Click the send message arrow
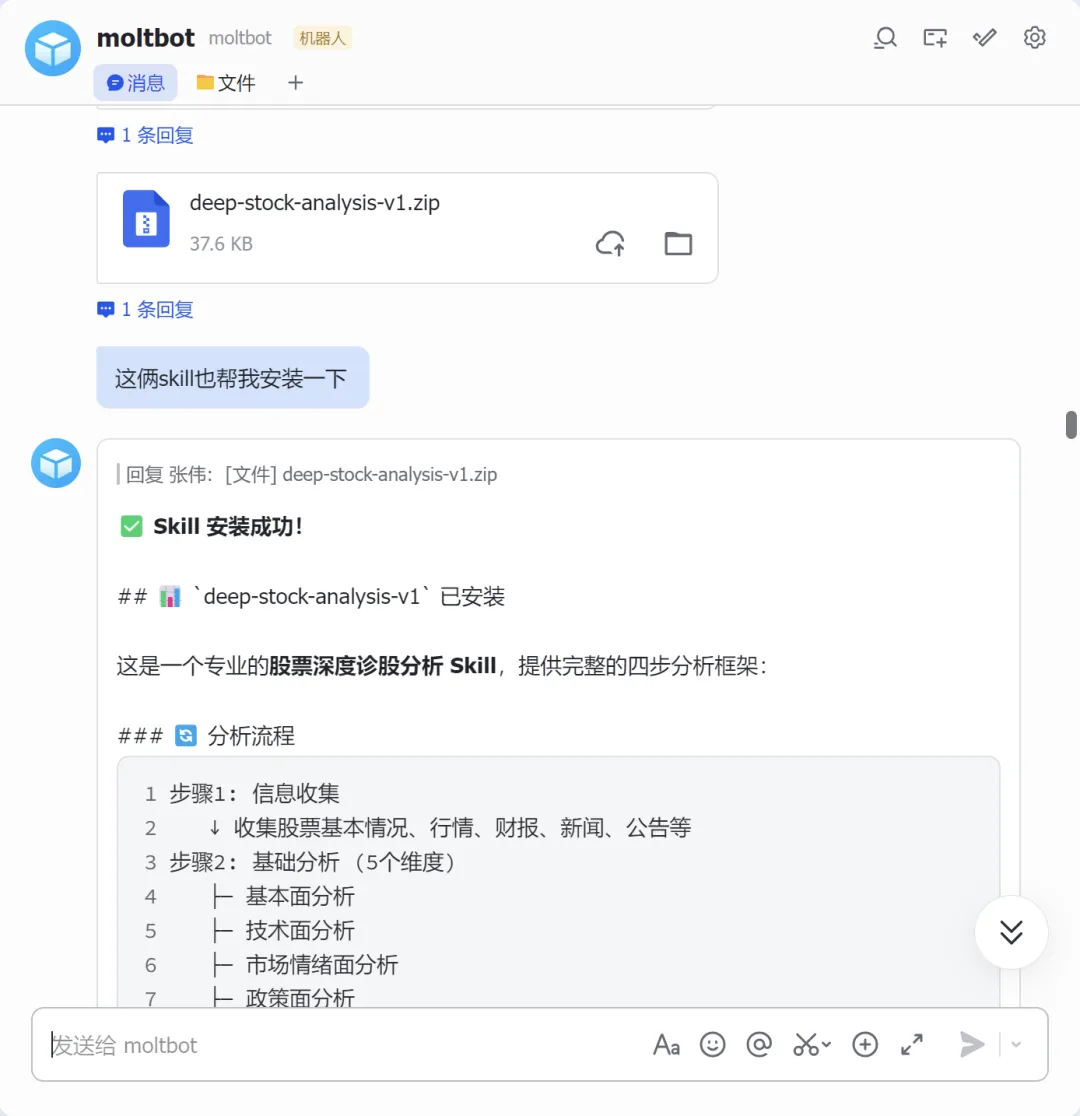1080x1116 pixels. click(972, 1045)
